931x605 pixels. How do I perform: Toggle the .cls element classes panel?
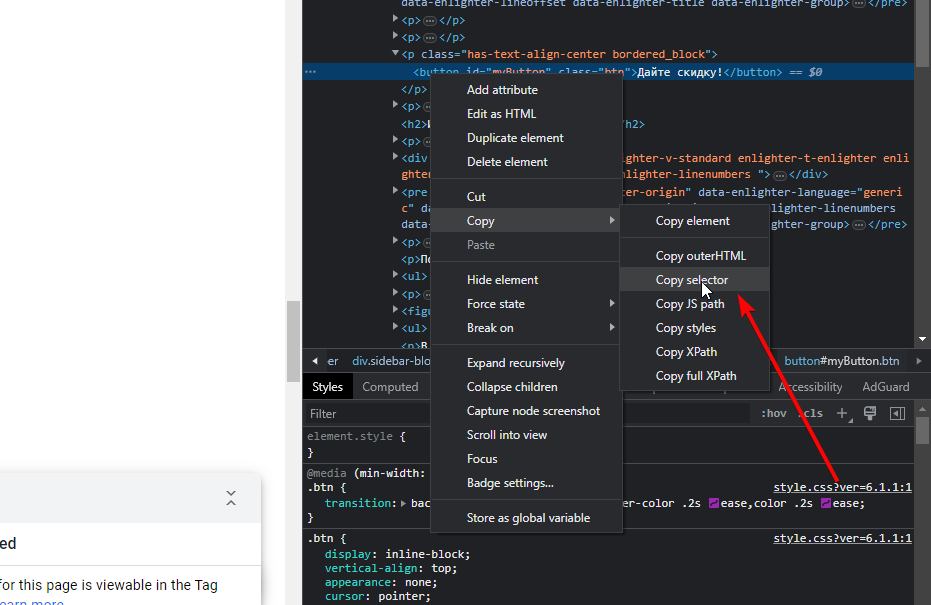click(x=812, y=413)
